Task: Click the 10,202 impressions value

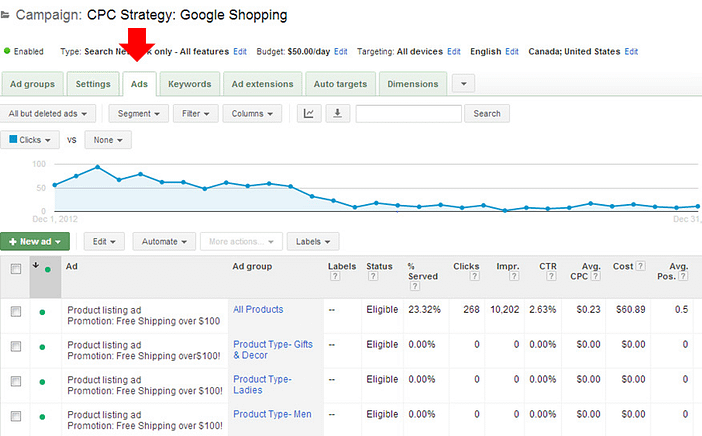Action: [x=505, y=309]
